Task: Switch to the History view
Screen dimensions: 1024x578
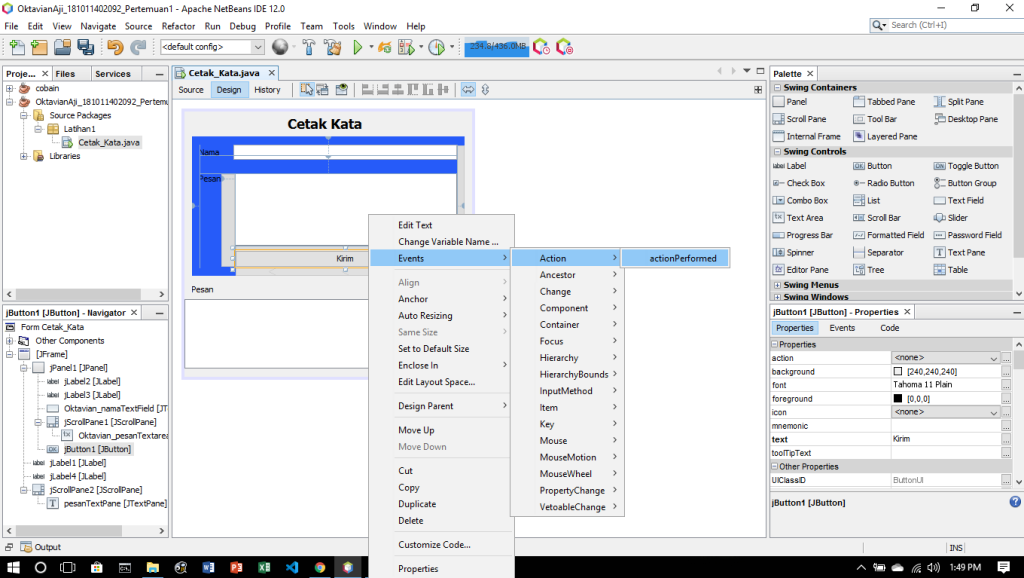Action: click(267, 89)
